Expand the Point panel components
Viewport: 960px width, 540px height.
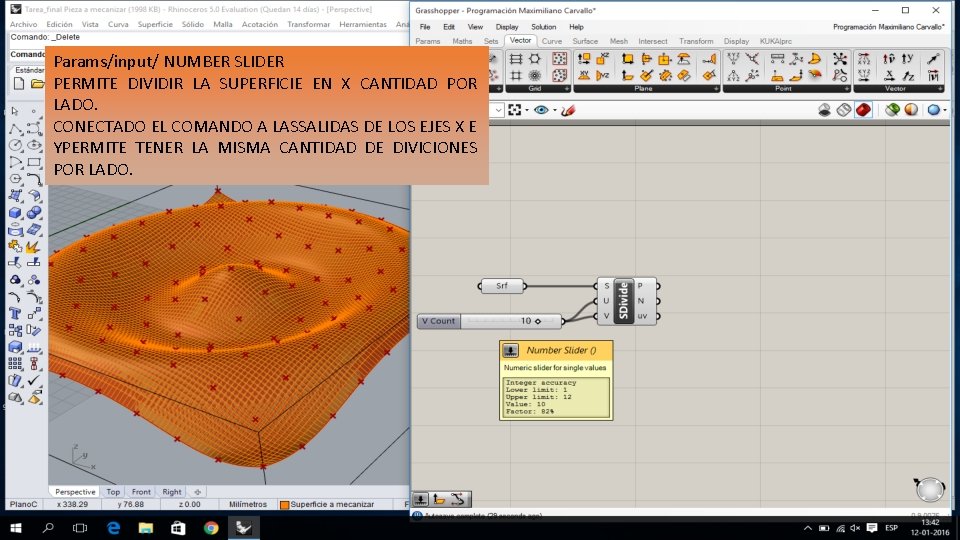[847, 89]
